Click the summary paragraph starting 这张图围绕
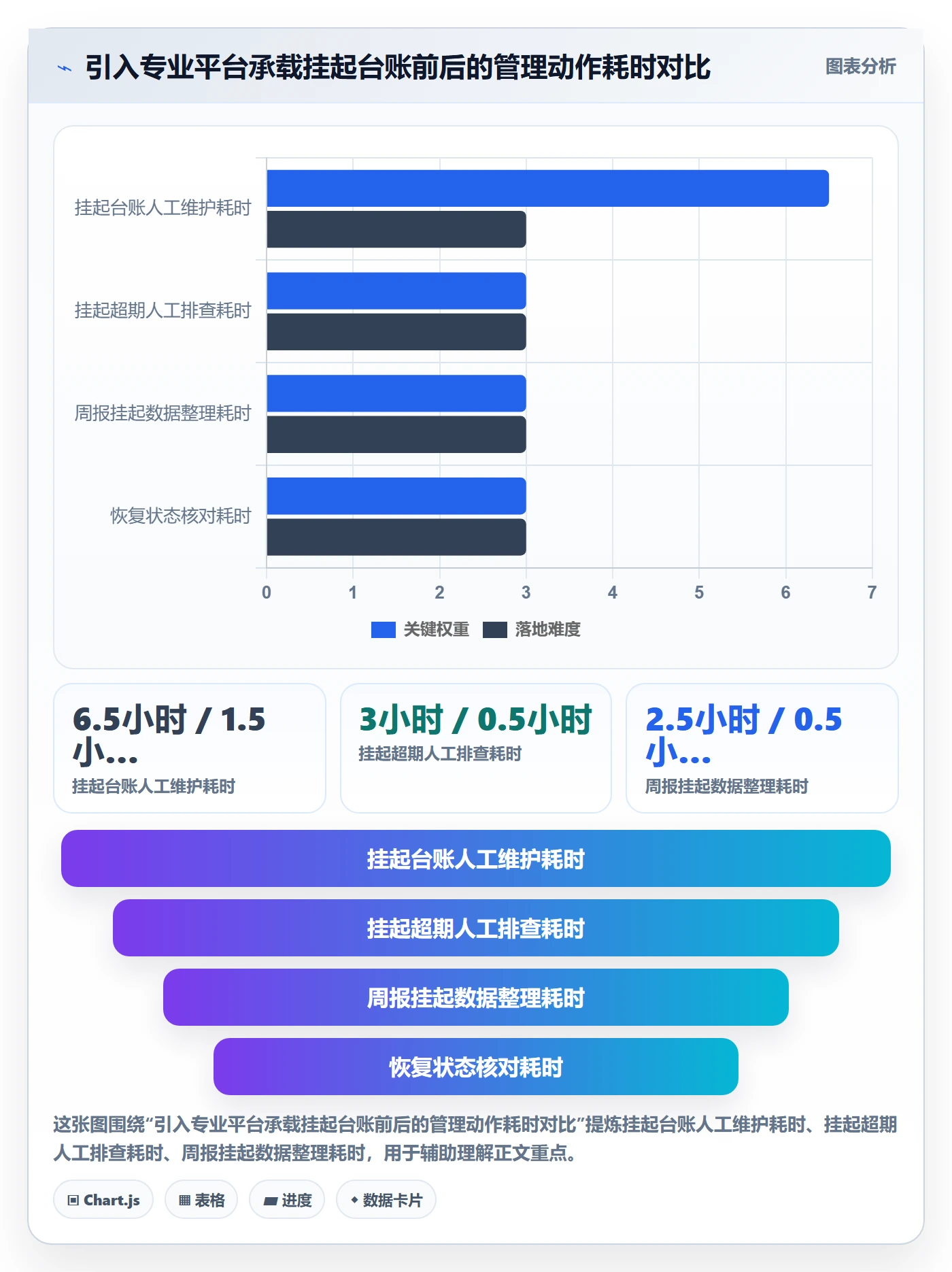Screen dimensions: 952x1272 [x=475, y=1139]
